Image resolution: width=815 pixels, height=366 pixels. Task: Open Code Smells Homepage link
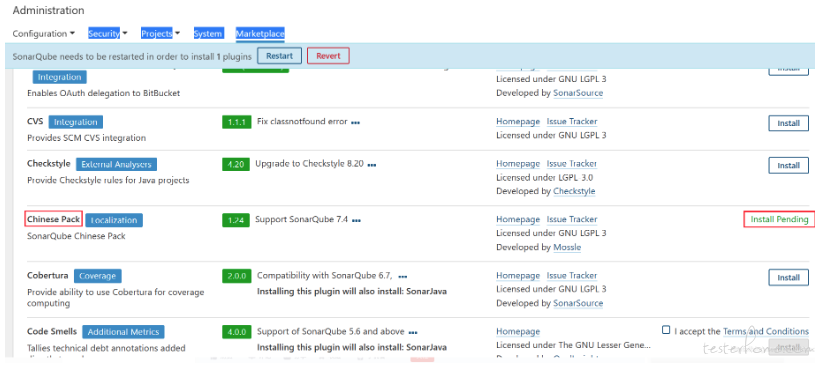(x=518, y=332)
